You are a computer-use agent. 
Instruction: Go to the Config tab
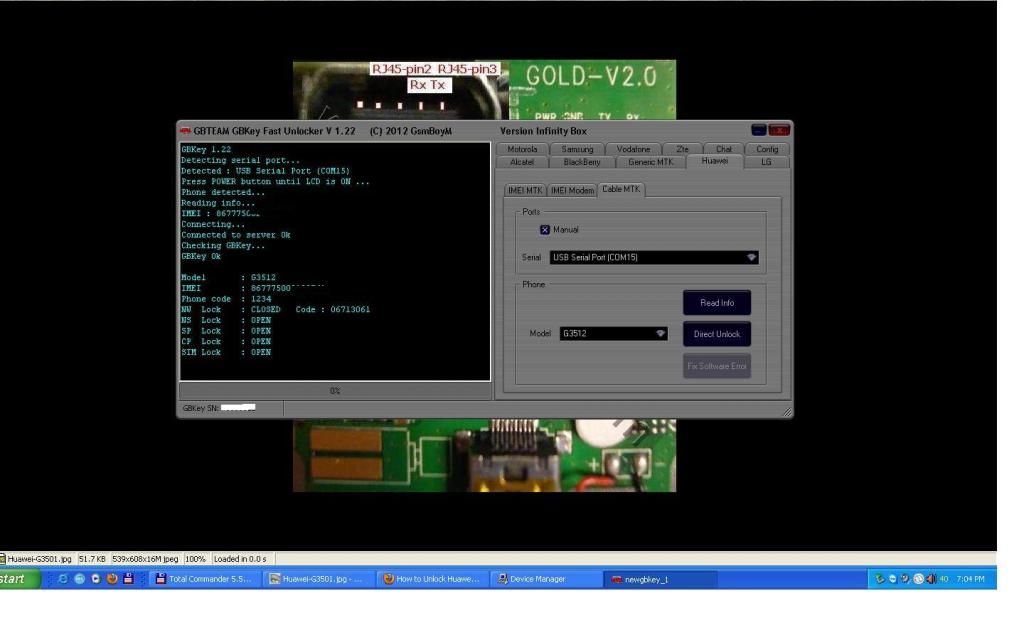[767, 149]
